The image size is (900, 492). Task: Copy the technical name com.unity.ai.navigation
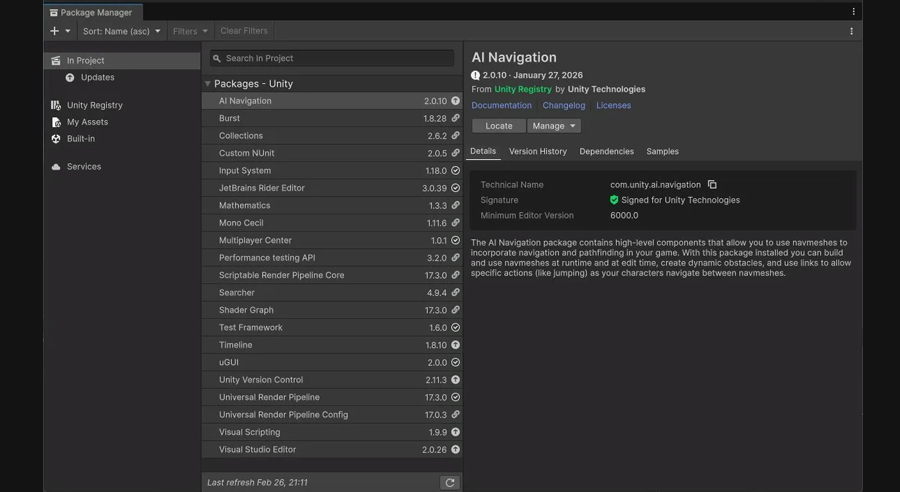point(712,185)
